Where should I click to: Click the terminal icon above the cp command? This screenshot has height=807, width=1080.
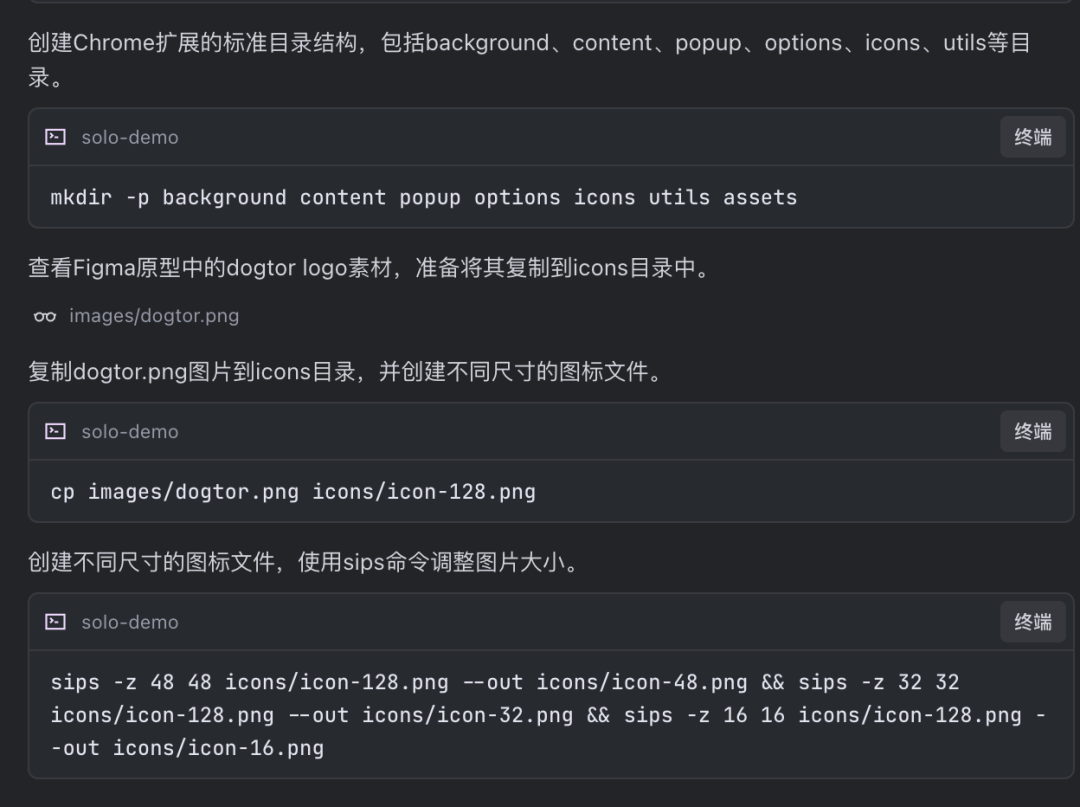56,431
